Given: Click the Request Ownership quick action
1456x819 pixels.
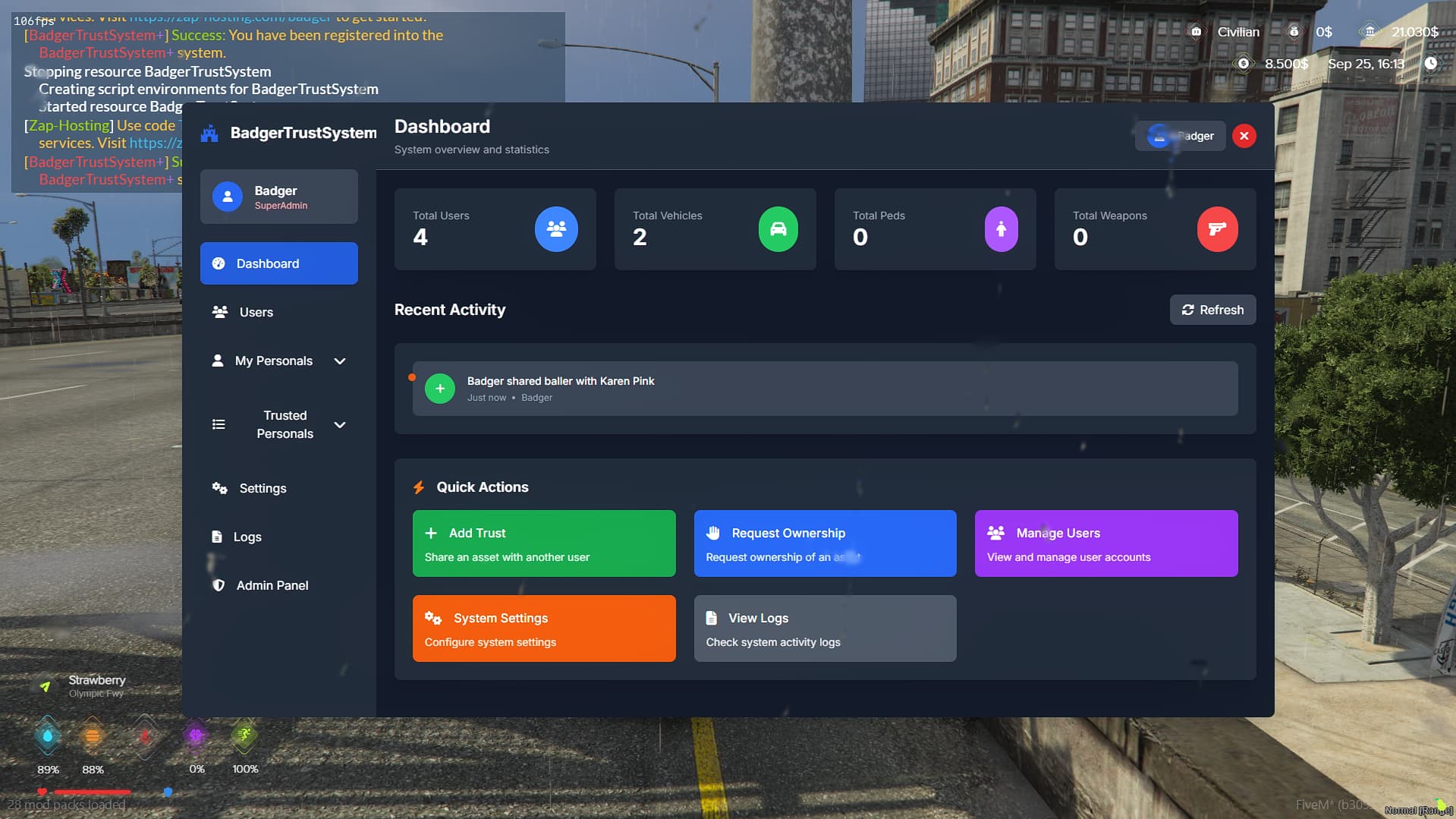Looking at the screenshot, I should [x=825, y=543].
